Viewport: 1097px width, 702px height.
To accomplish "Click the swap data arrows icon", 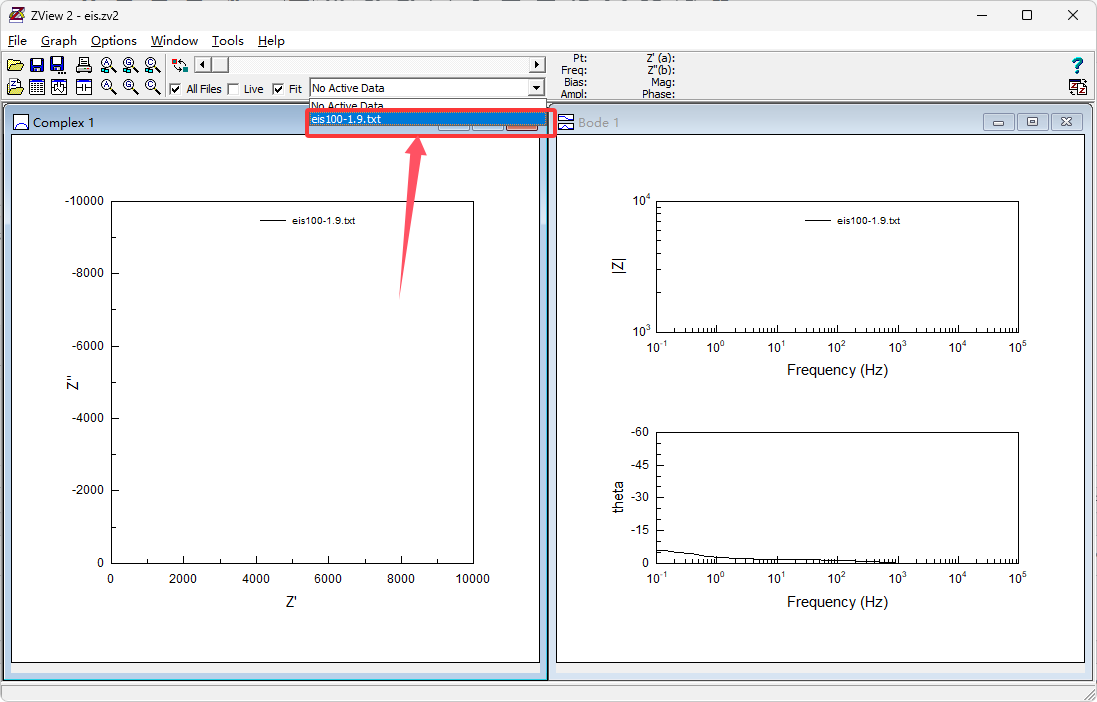I will (180, 66).
